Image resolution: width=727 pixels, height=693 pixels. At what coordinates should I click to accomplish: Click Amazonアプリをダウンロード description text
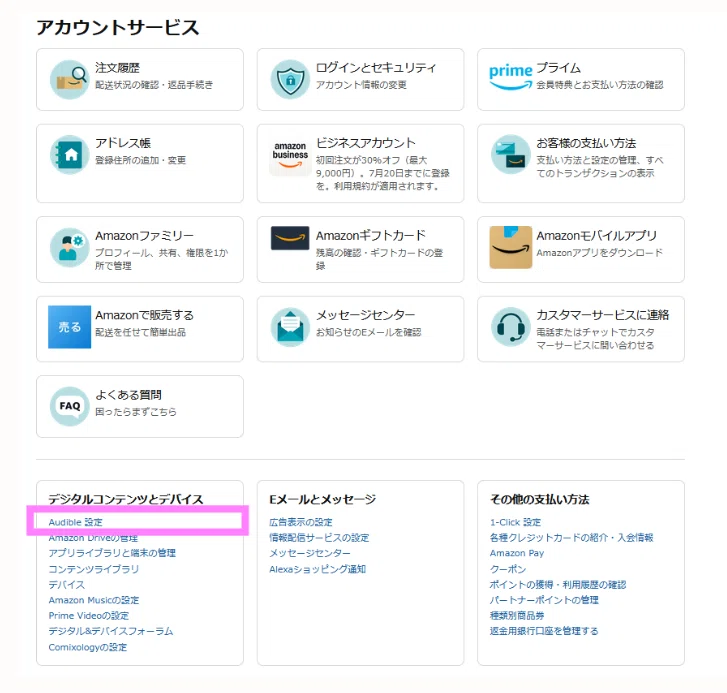click(599, 253)
